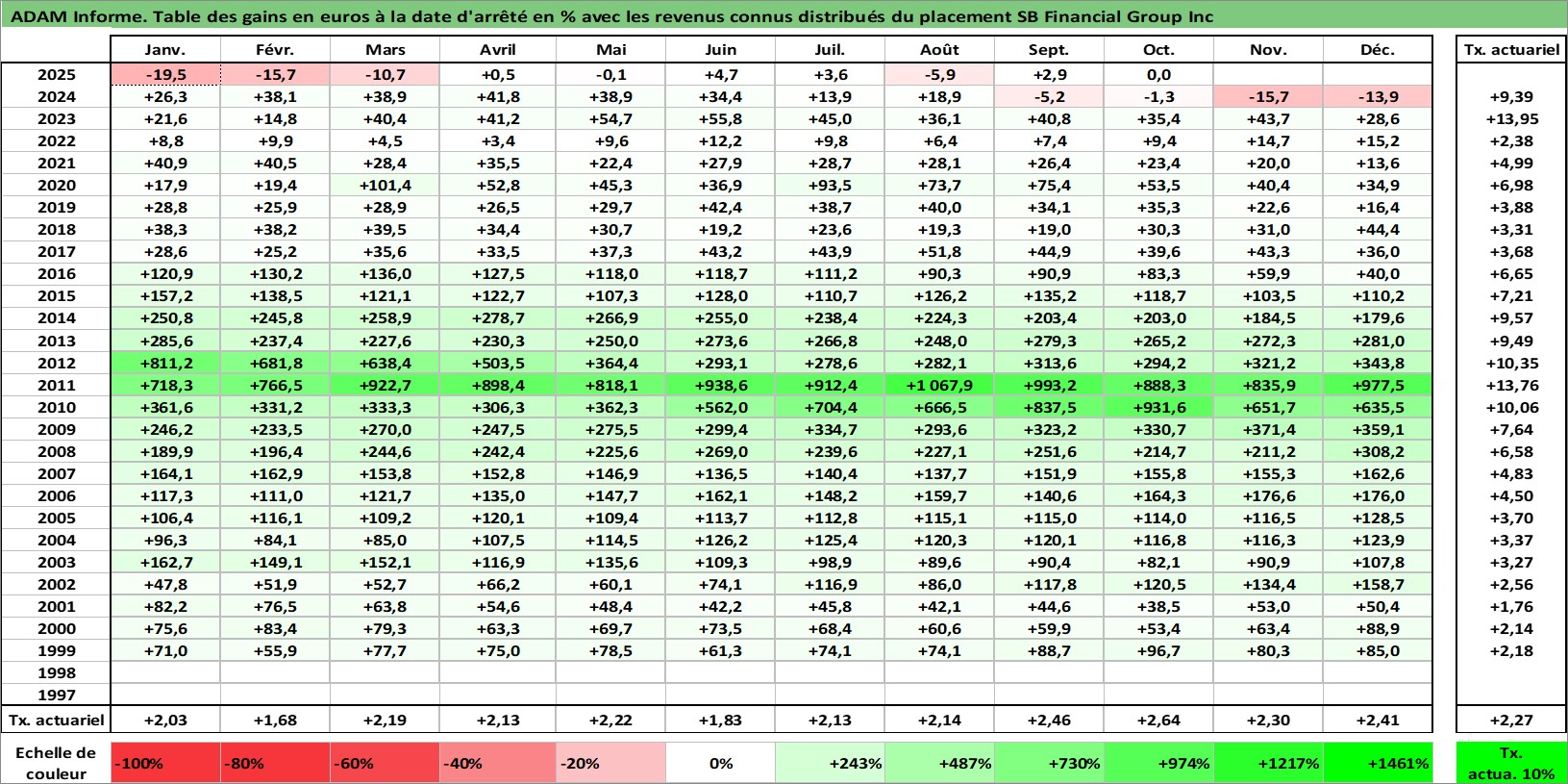Click the +811,2 cell in 2012

[x=165, y=363]
